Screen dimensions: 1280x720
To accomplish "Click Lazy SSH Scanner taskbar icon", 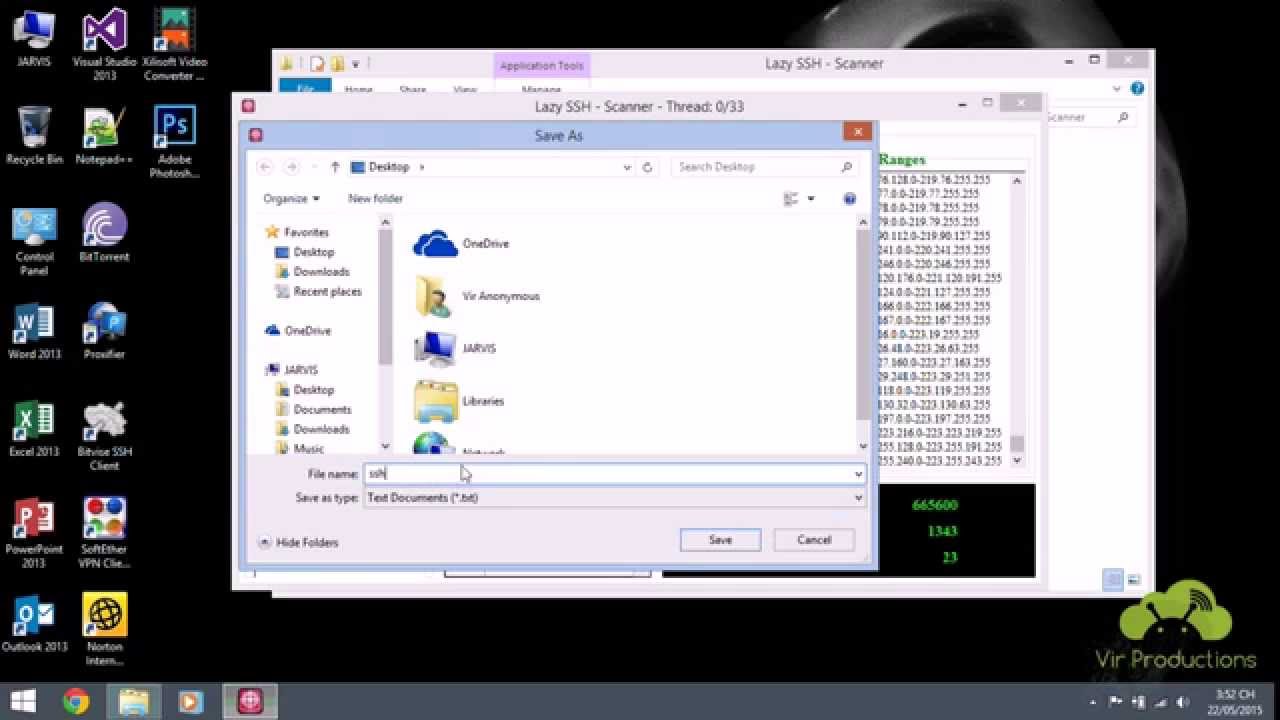I will click(249, 701).
